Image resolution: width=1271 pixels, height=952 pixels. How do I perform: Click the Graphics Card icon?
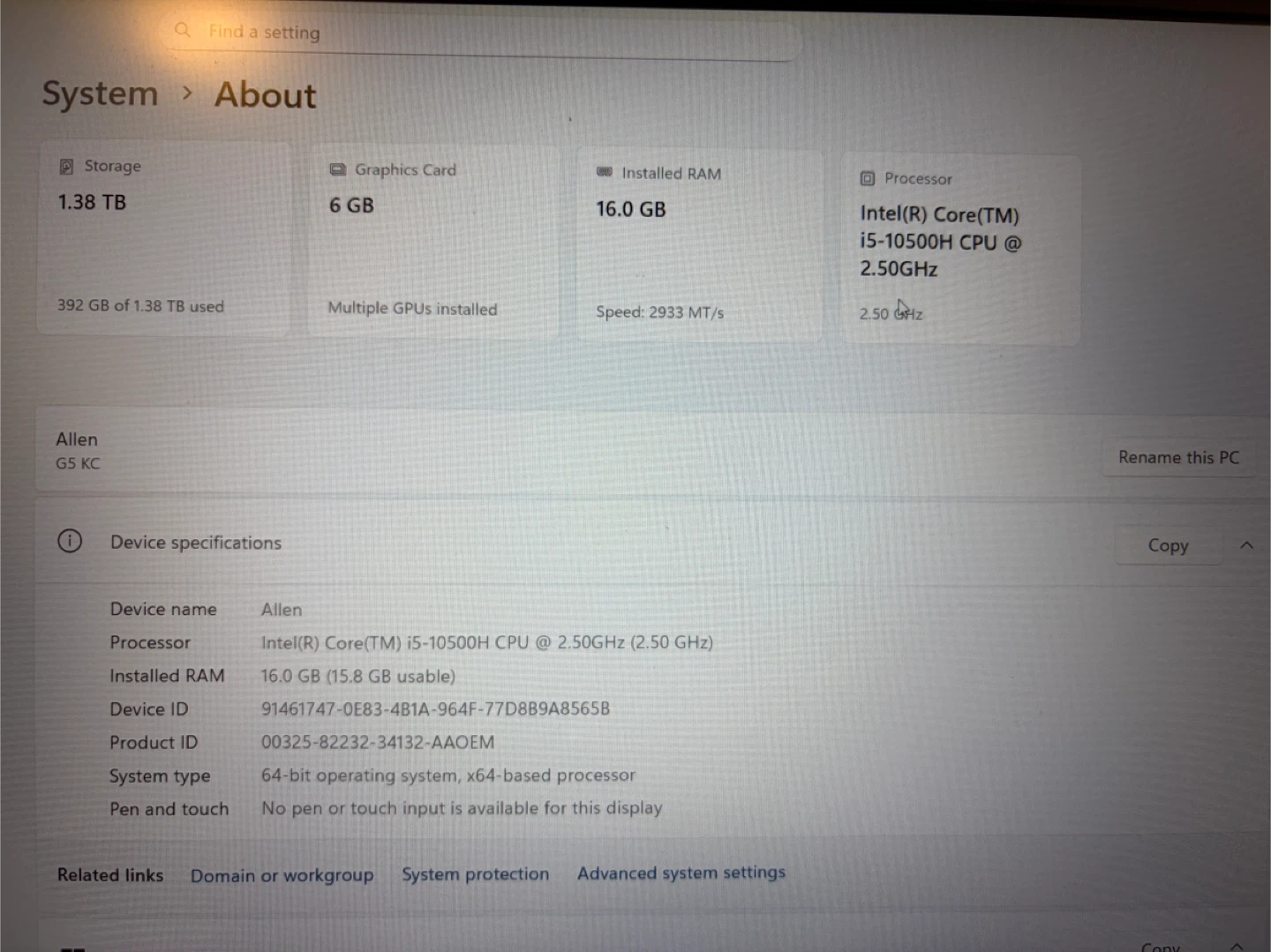pos(337,169)
